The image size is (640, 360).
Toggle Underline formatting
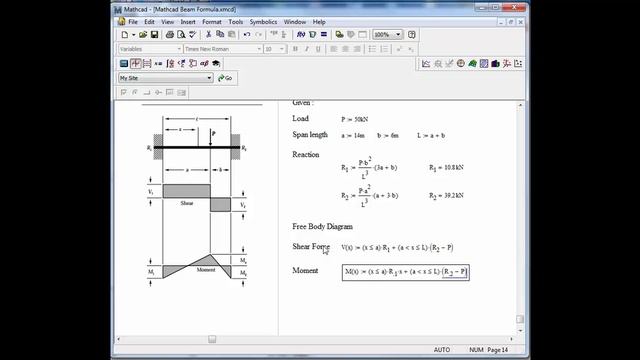[x=318, y=49]
